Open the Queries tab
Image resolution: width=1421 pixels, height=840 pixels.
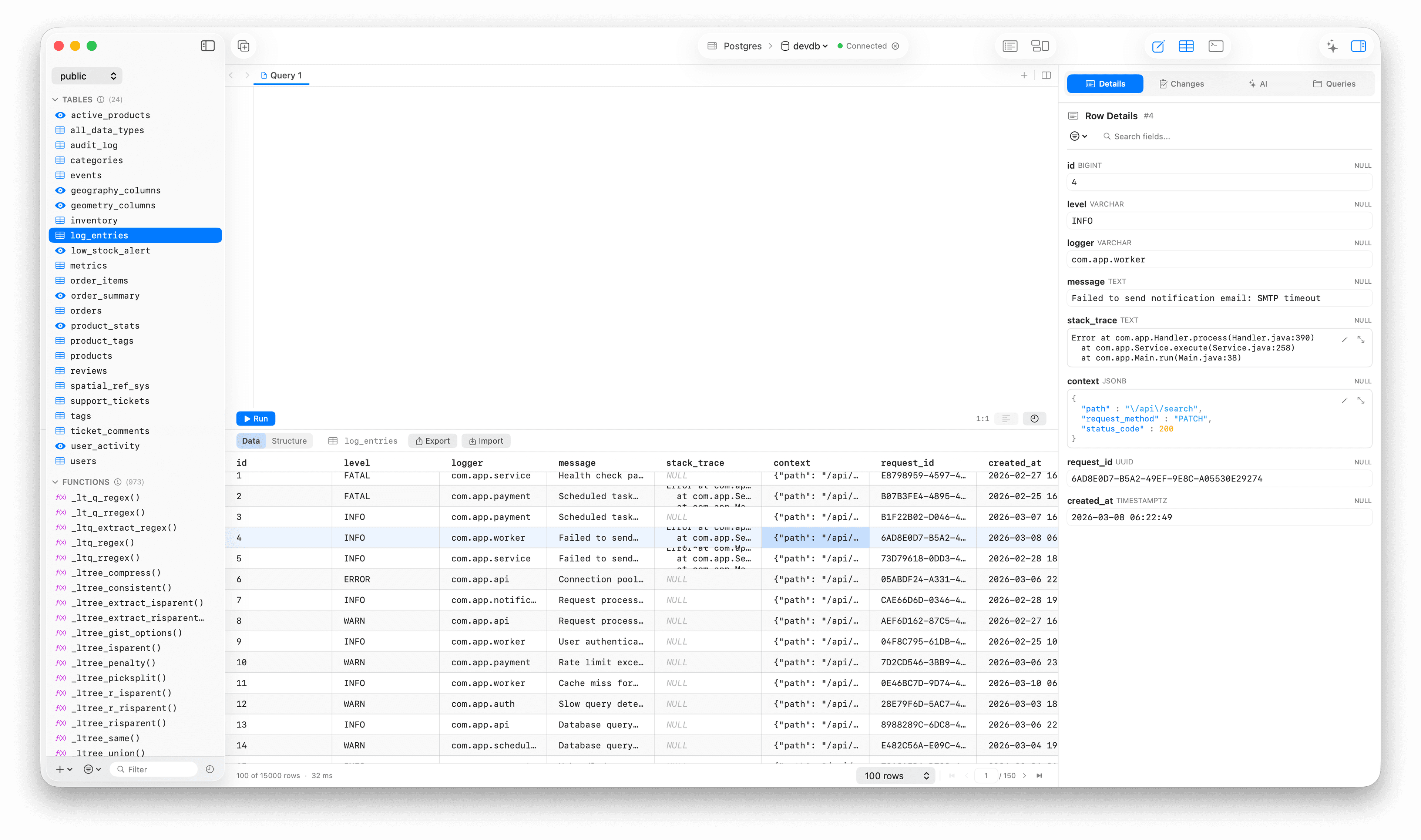(1334, 84)
